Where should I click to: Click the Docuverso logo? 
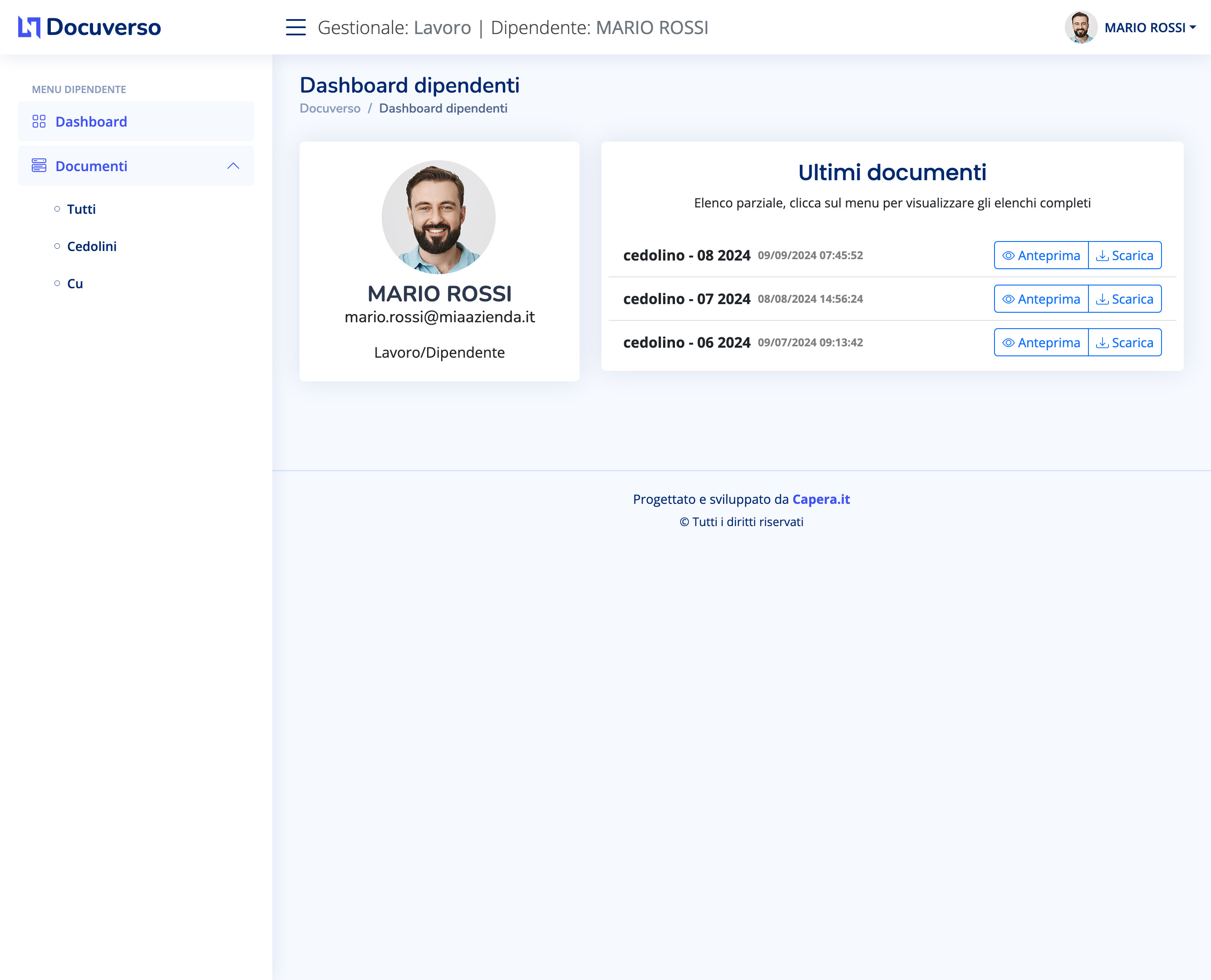point(89,27)
